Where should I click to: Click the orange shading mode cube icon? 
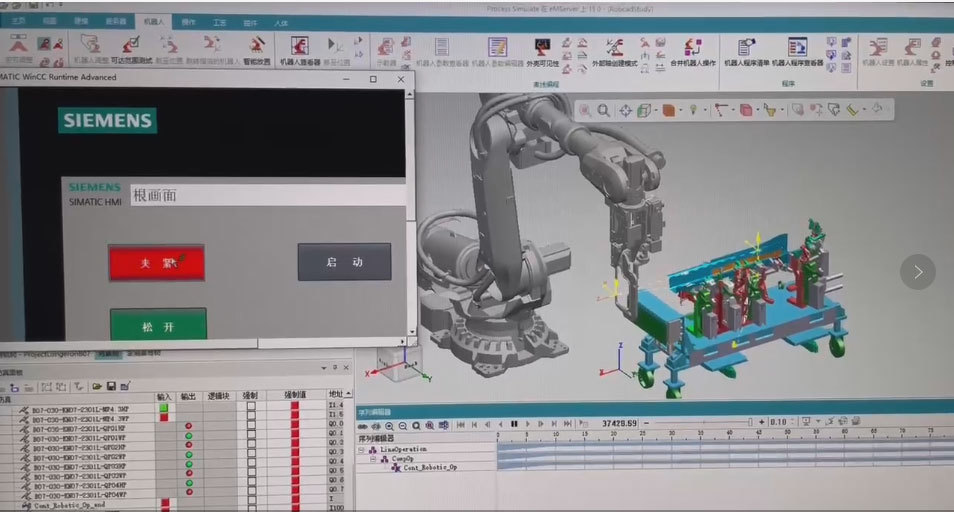point(669,111)
